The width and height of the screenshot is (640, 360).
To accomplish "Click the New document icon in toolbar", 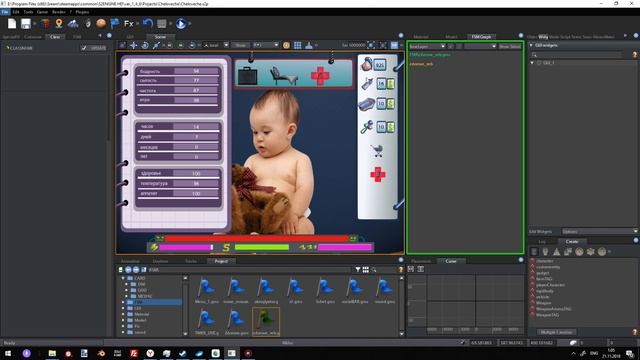I will tap(12, 24).
